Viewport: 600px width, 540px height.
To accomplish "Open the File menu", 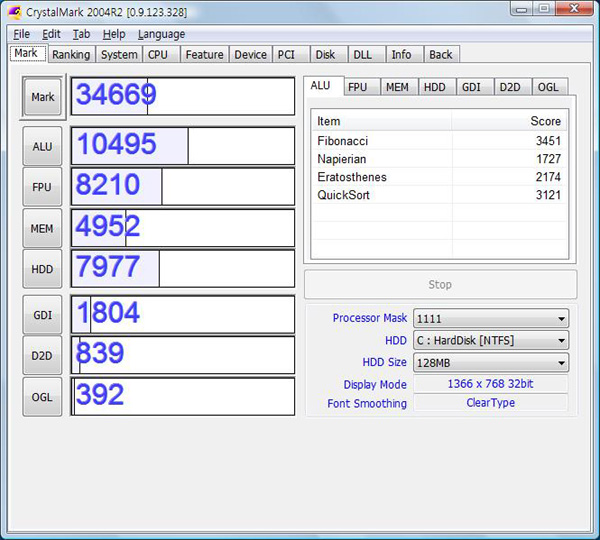I will 21,34.
